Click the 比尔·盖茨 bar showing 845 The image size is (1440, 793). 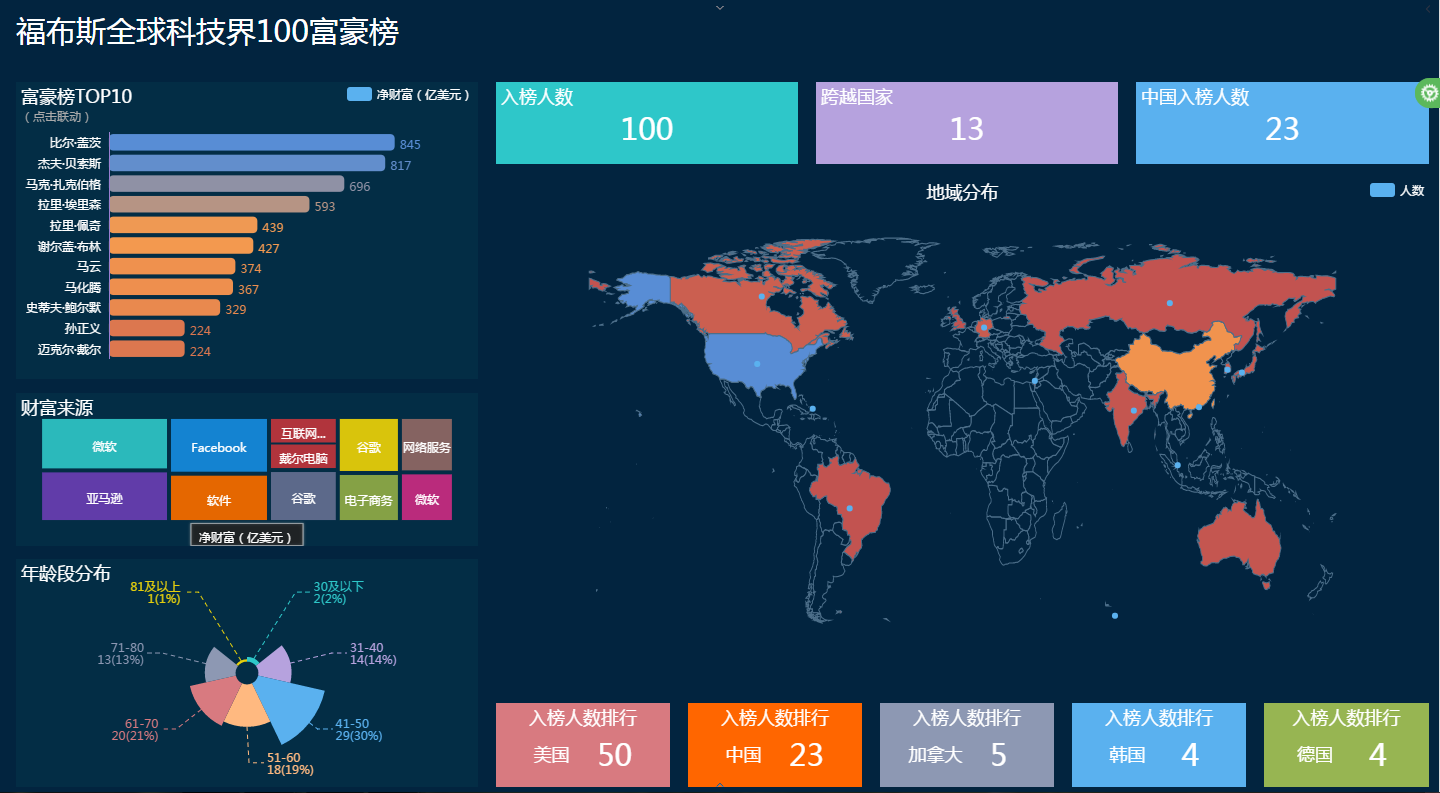tap(252, 143)
